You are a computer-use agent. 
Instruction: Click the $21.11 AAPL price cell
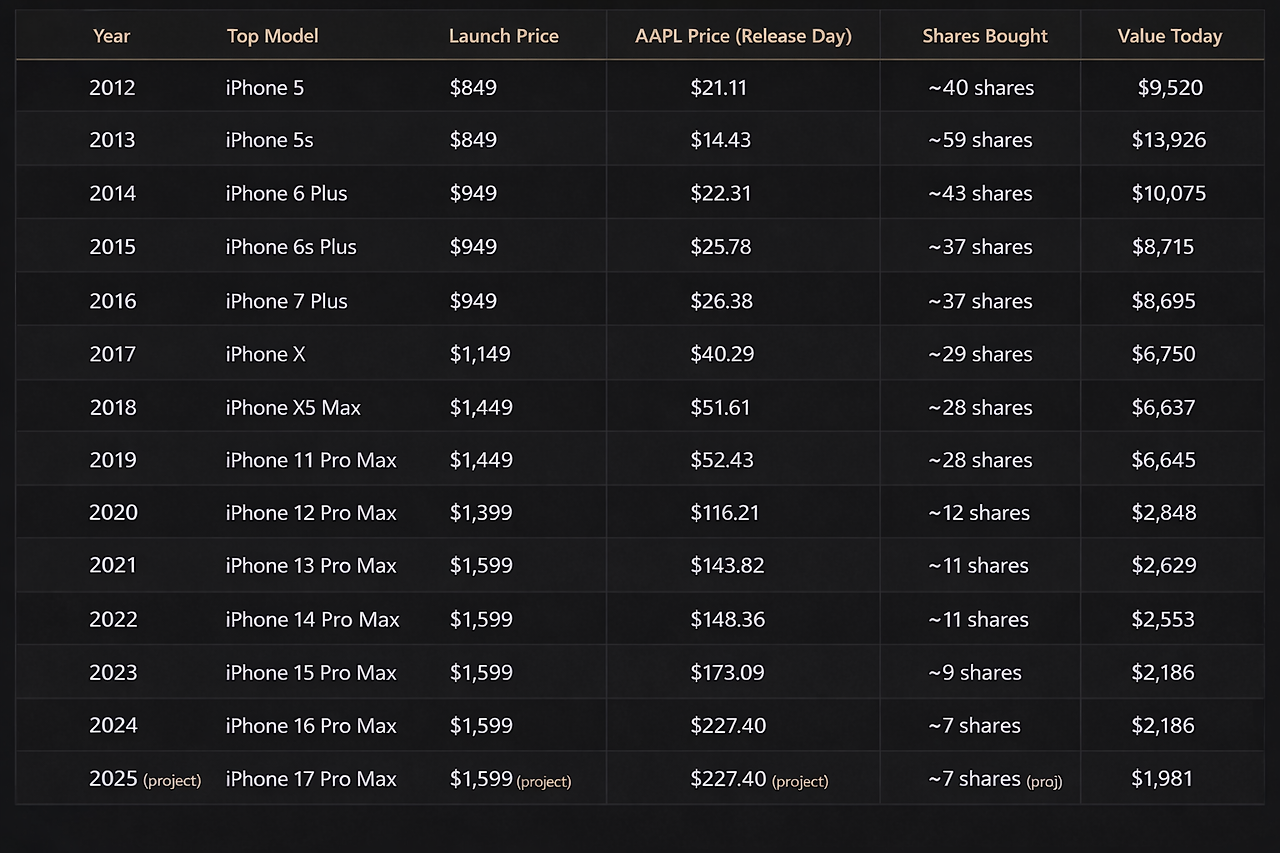pyautogui.click(x=718, y=88)
